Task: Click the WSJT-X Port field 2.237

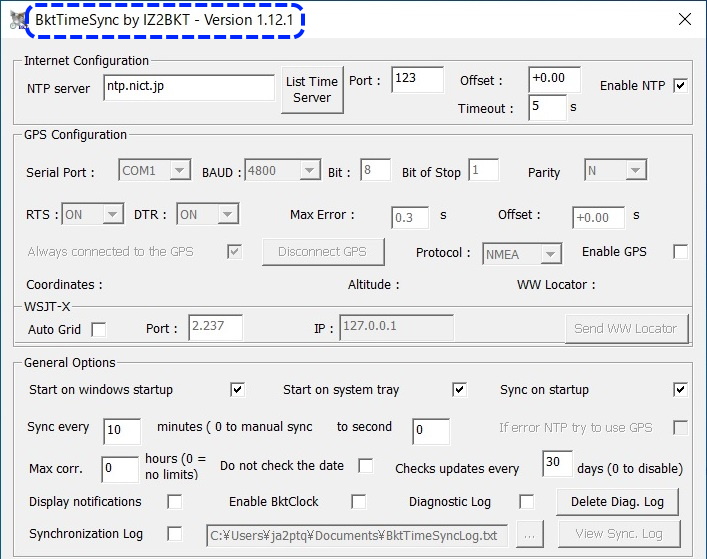Action: pos(215,327)
